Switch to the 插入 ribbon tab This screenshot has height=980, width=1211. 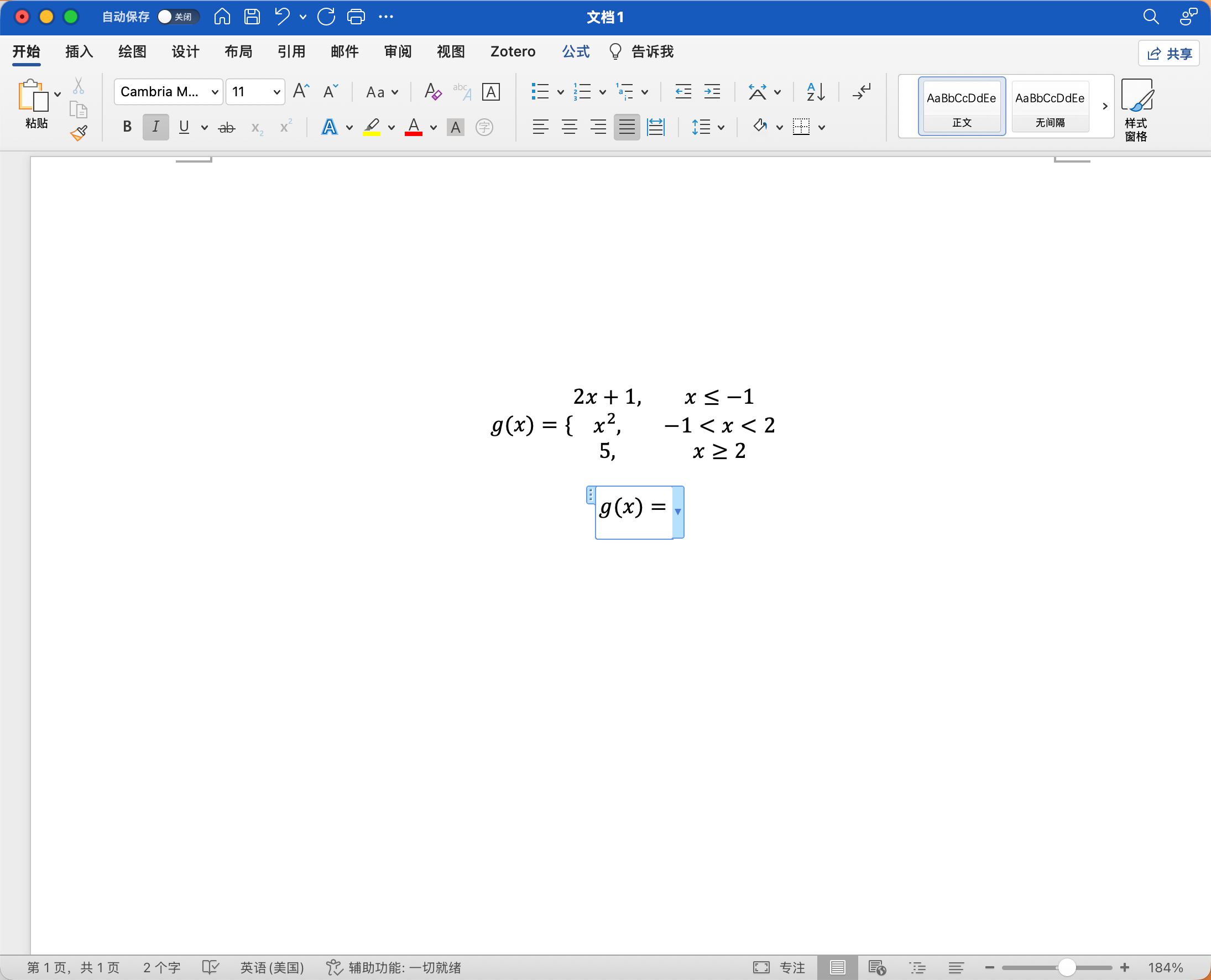(x=79, y=51)
